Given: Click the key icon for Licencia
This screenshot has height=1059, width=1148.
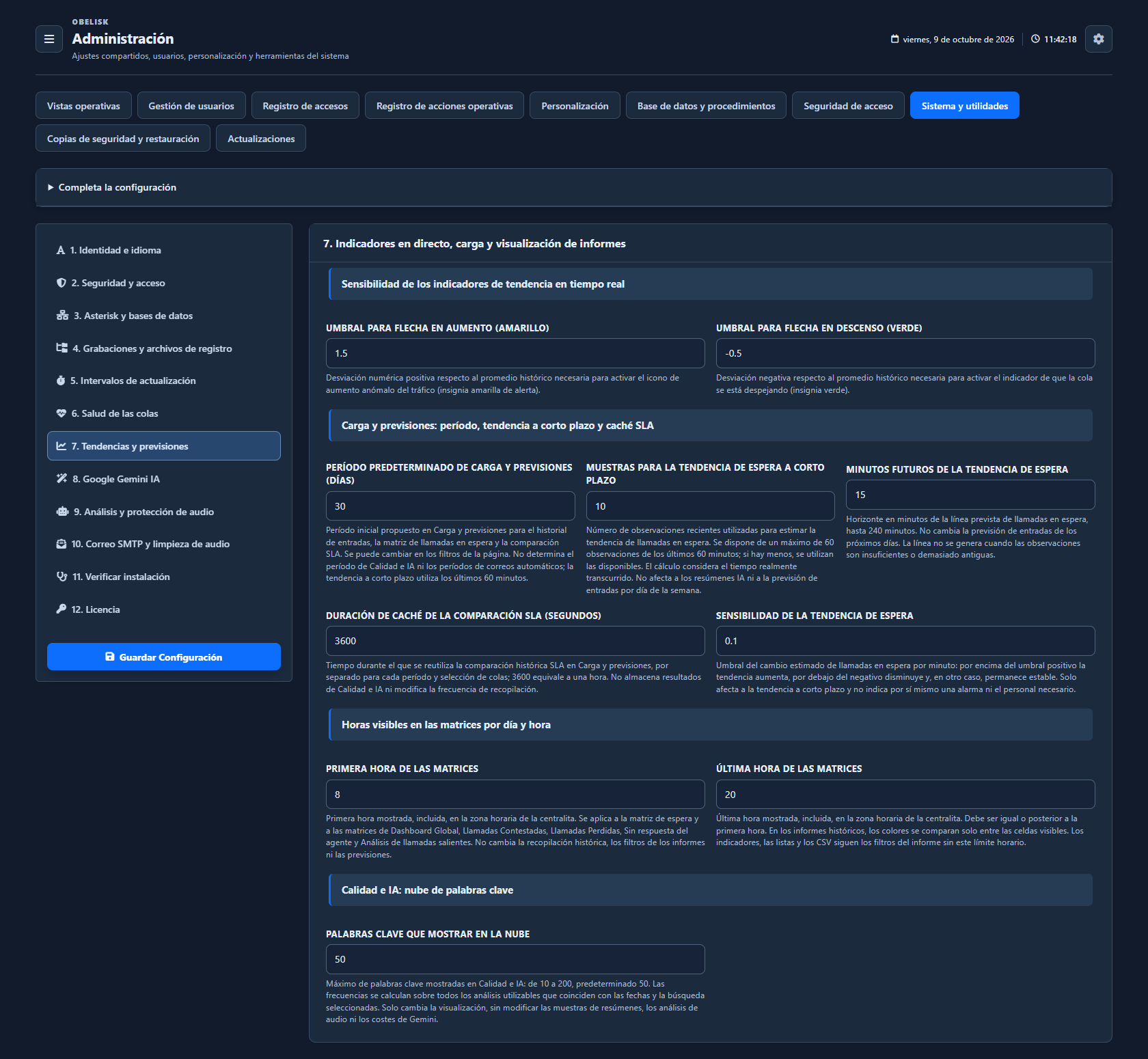Looking at the screenshot, I should pyautogui.click(x=61, y=609).
